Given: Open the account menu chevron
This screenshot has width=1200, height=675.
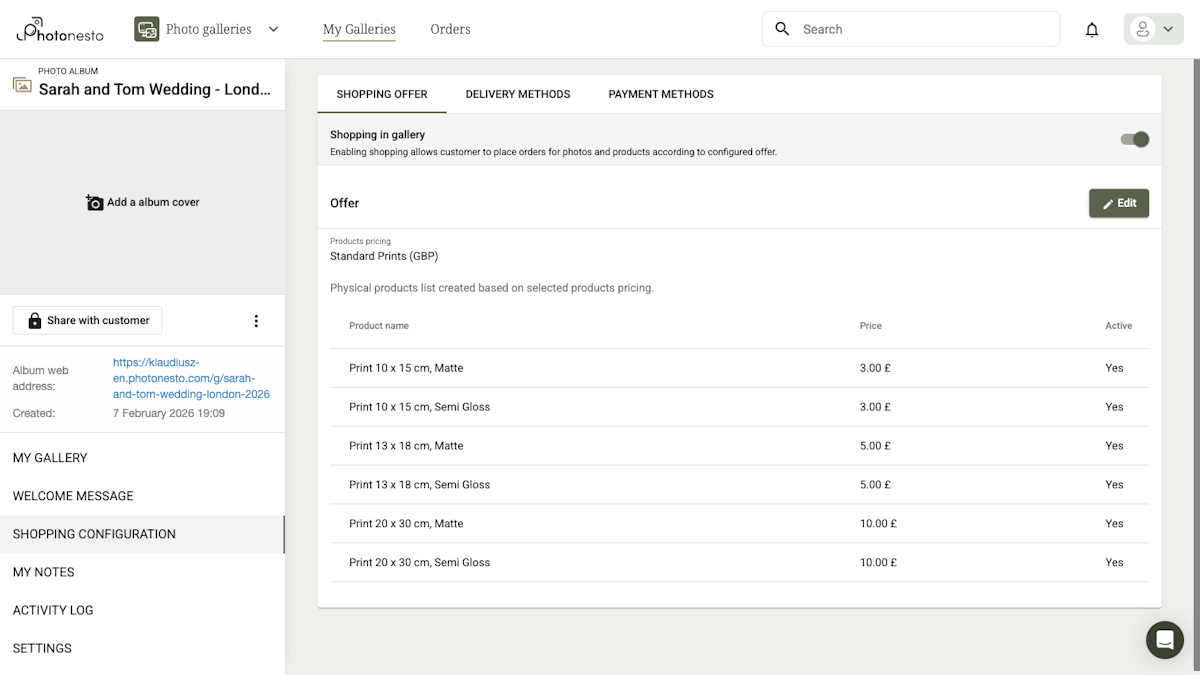Looking at the screenshot, I should point(1165,29).
